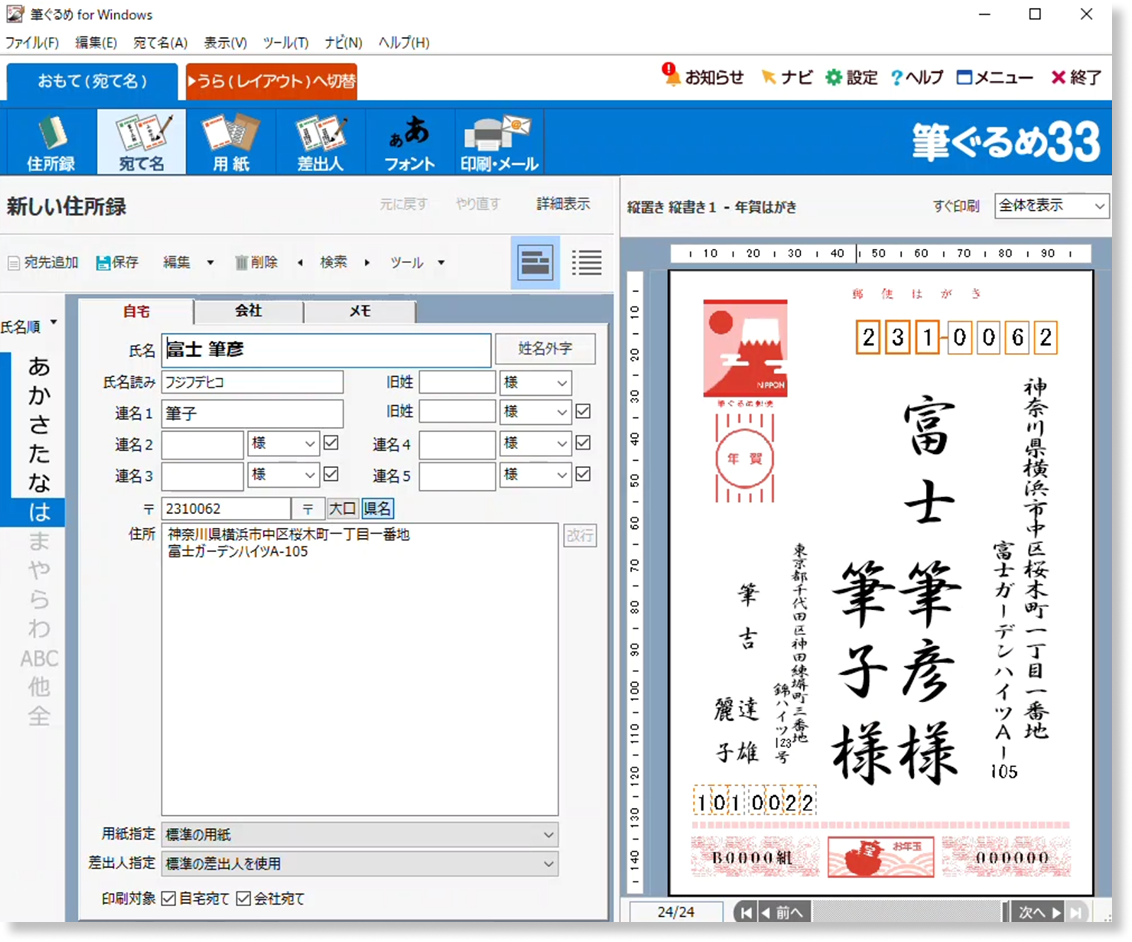Click the フォント font icon
The image size is (1132, 942).
(410, 142)
